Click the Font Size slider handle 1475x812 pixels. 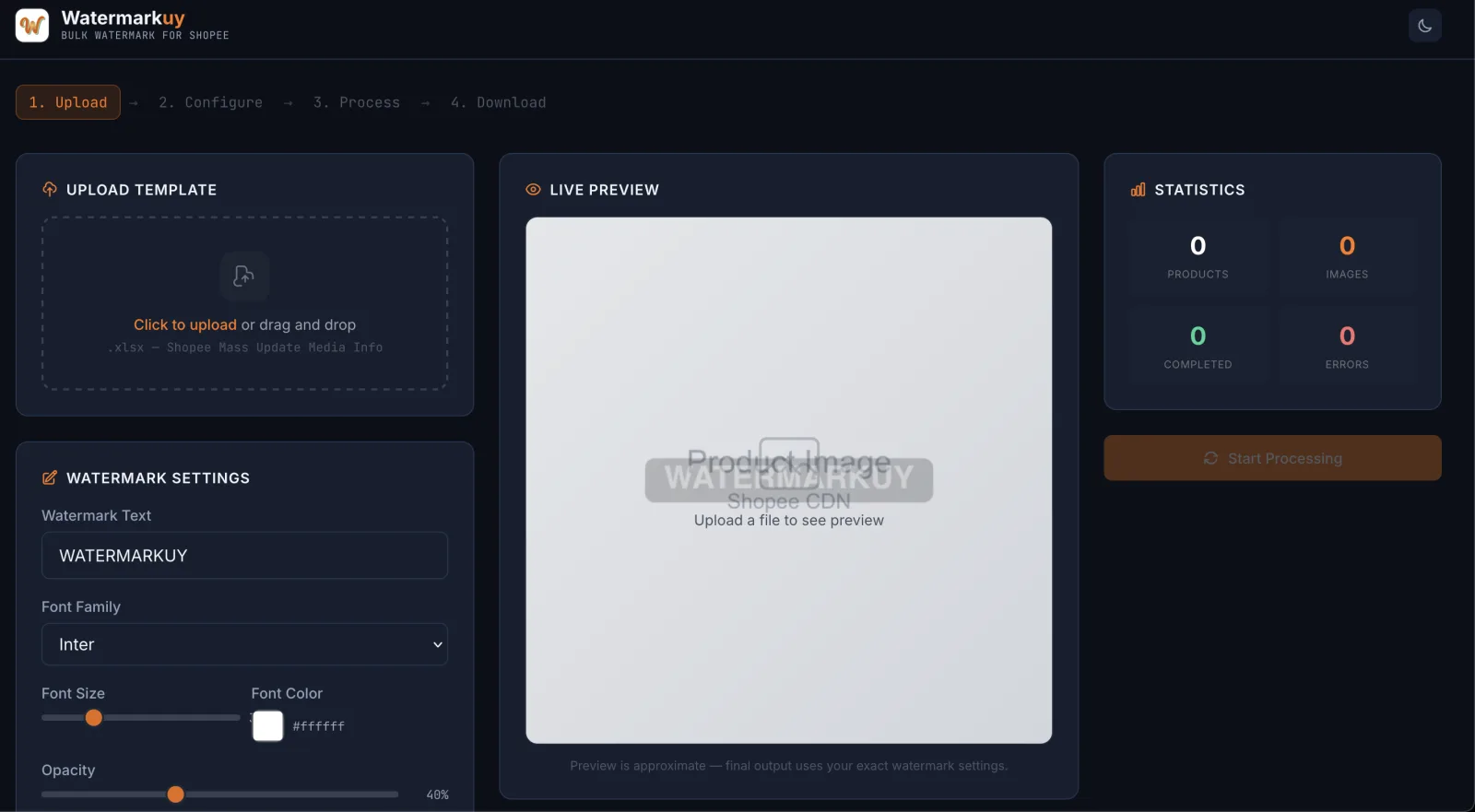point(94,718)
